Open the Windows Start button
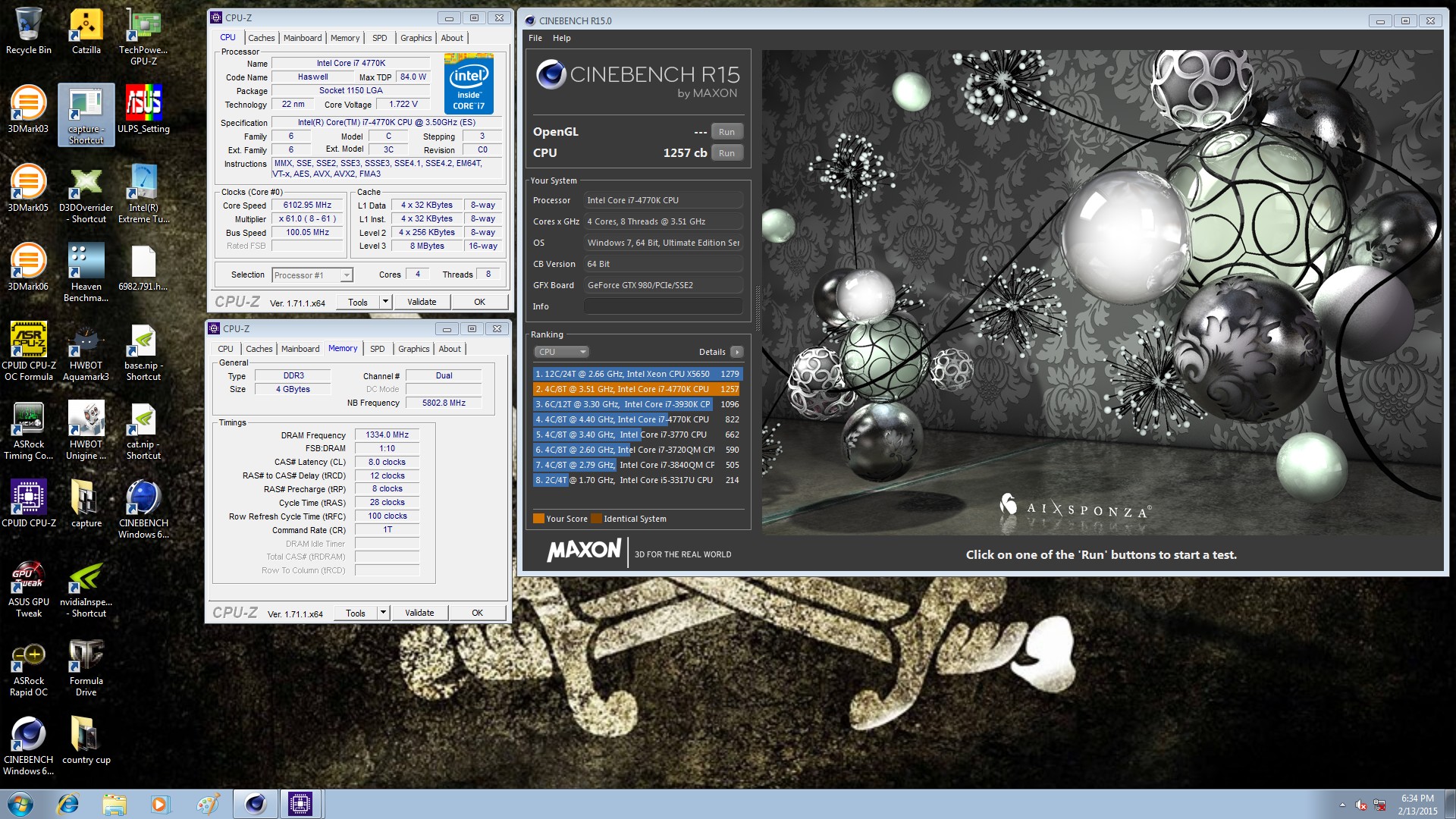Image resolution: width=1456 pixels, height=819 pixels. coord(20,804)
